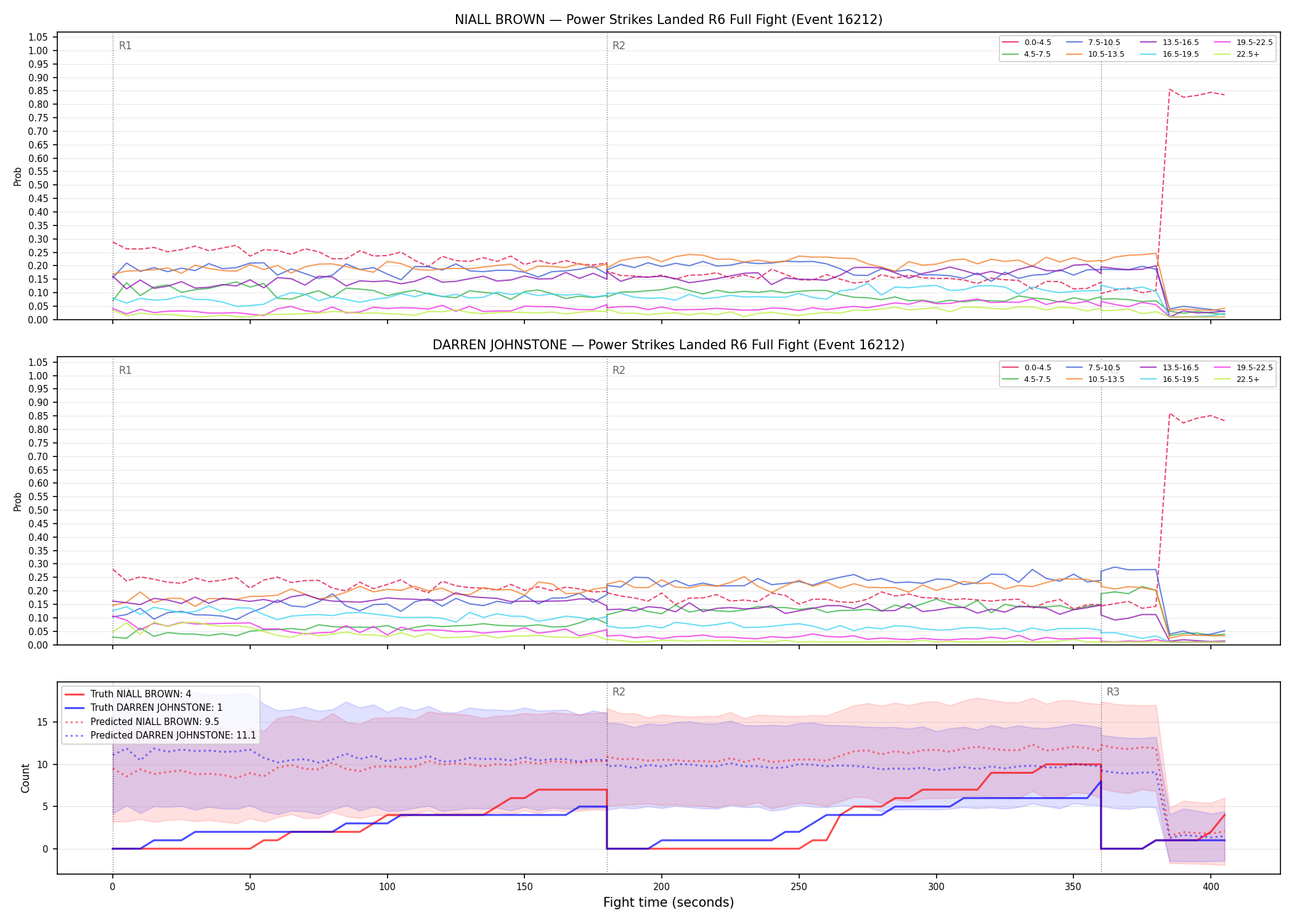Select '13.5-16.5' legend entry in DARREN JOHNSTONE chart
Viewport: 1294px width, 924px height.
[1171, 368]
